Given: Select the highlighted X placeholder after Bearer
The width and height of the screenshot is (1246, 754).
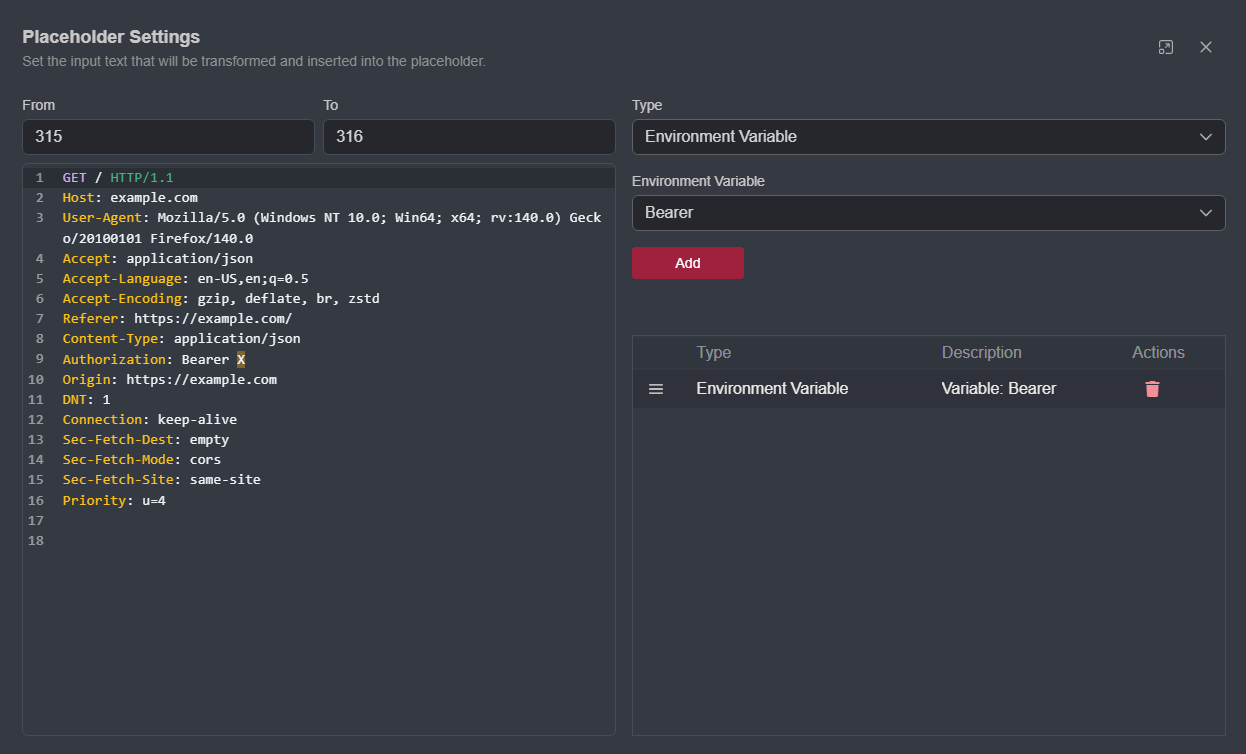Looking at the screenshot, I should pos(240,359).
